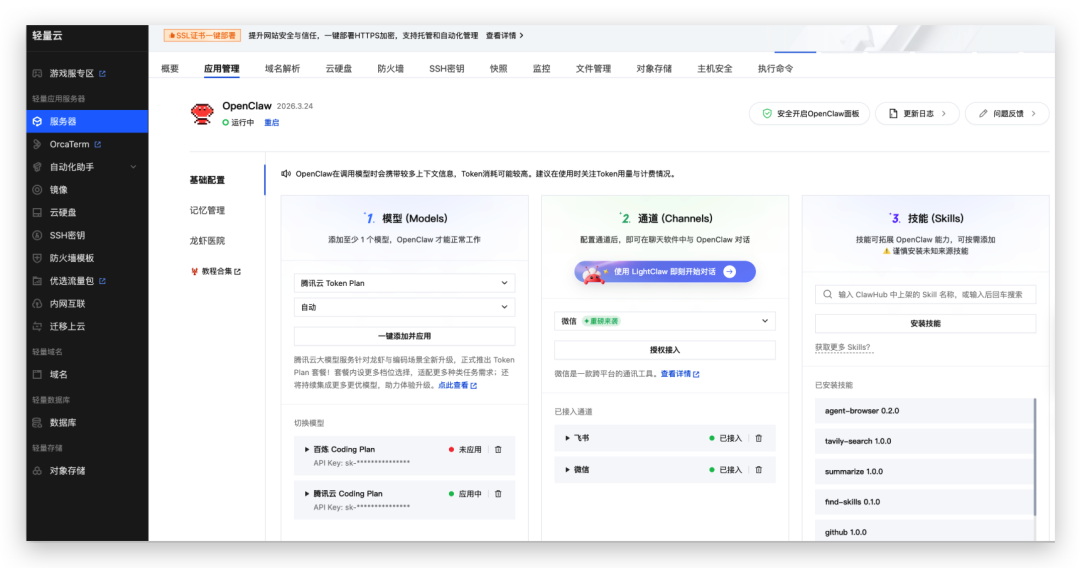This screenshot has width=1080, height=568.
Task: Click 使用 LightClaw 即刻开始对话 banner
Action: coord(665,272)
